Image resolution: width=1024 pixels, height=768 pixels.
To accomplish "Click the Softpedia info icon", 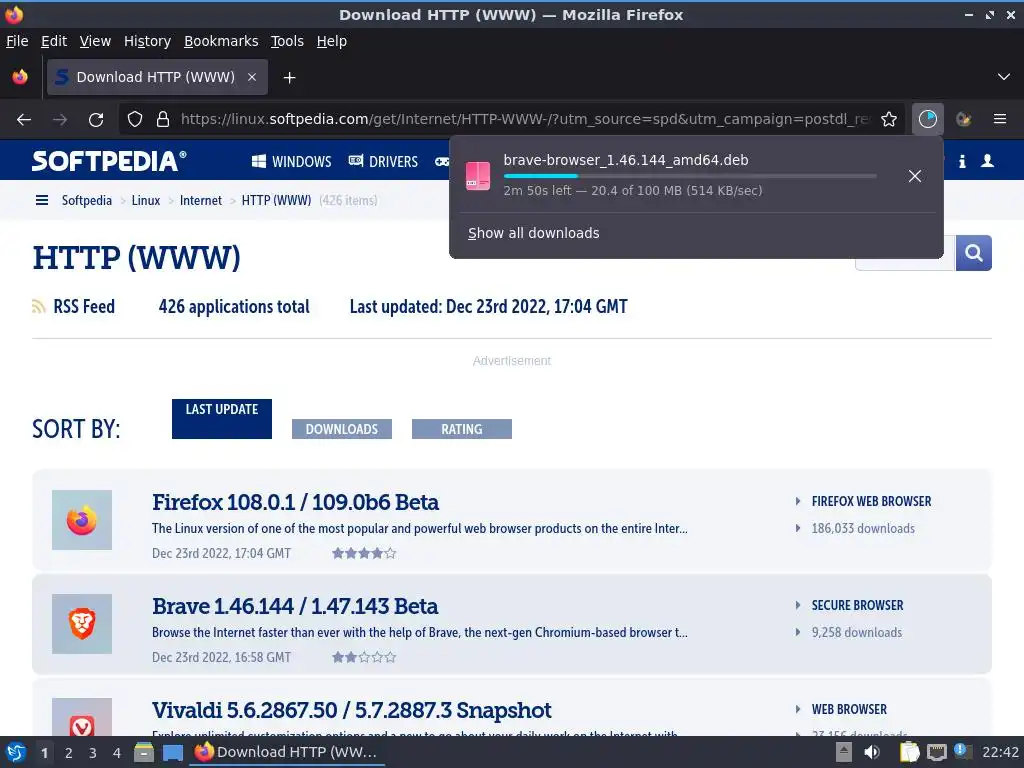I will (962, 161).
